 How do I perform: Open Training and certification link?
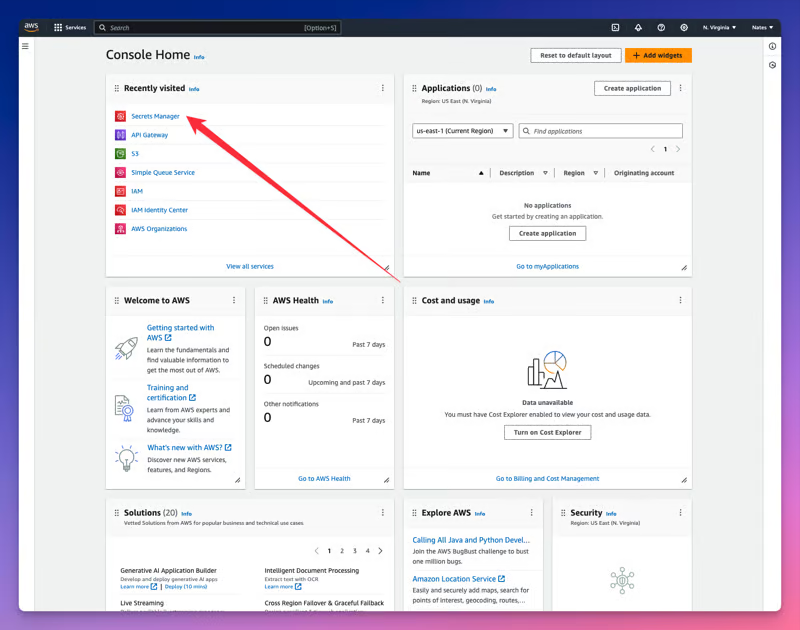click(x=171, y=393)
